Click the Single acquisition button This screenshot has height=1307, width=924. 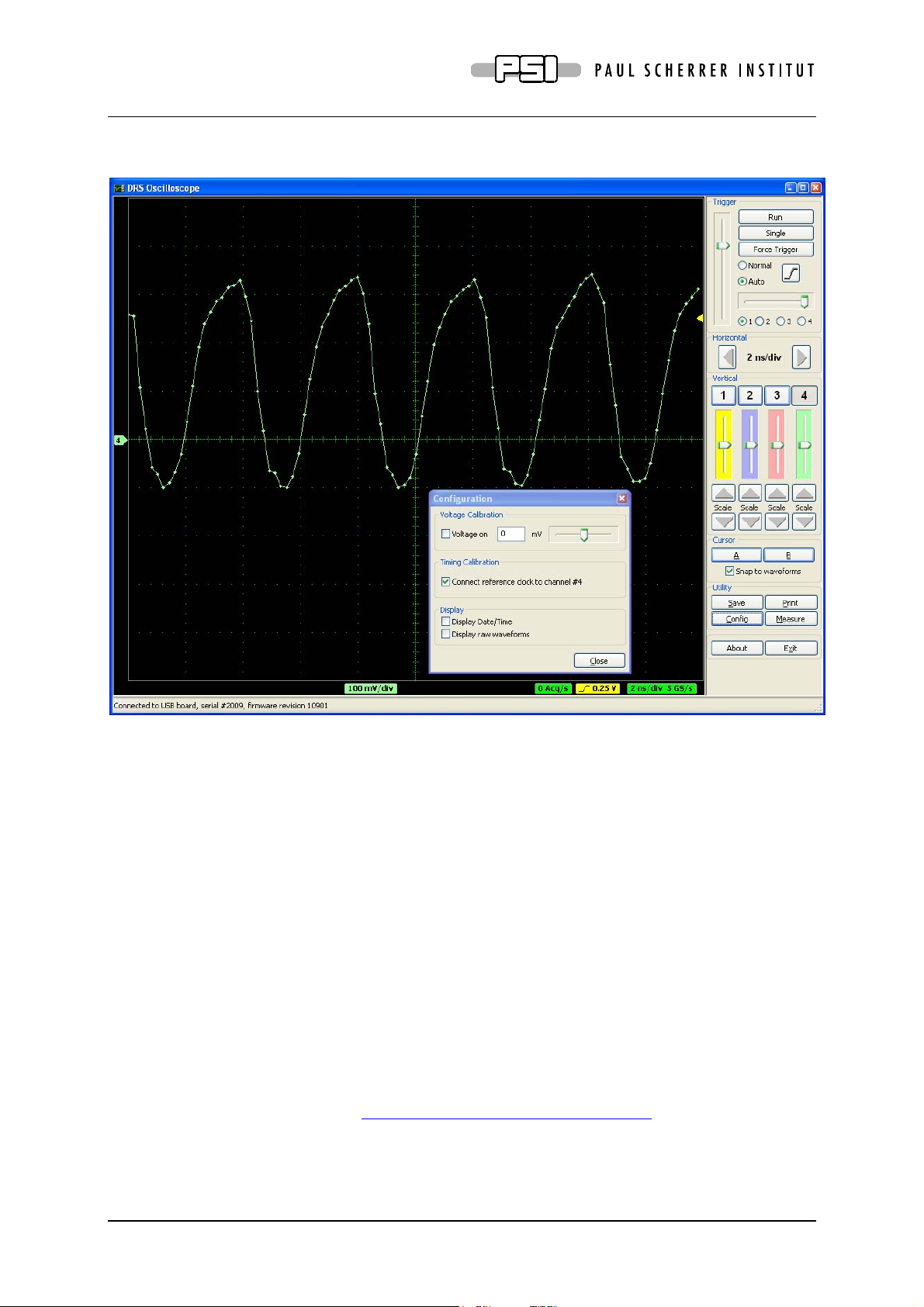pos(776,233)
